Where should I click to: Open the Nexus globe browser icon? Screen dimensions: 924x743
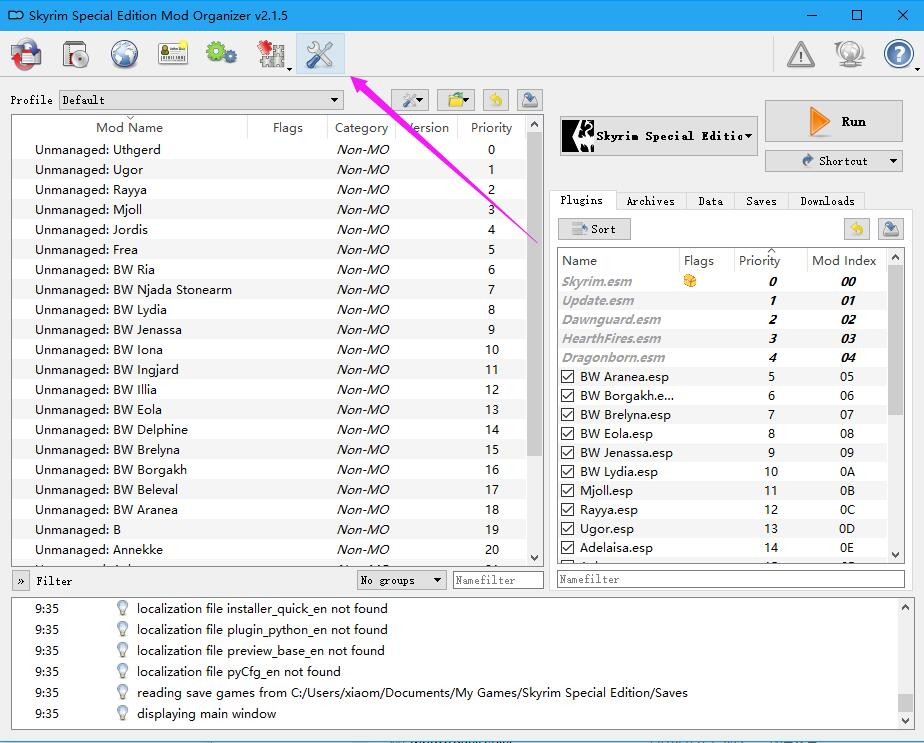[x=124, y=54]
